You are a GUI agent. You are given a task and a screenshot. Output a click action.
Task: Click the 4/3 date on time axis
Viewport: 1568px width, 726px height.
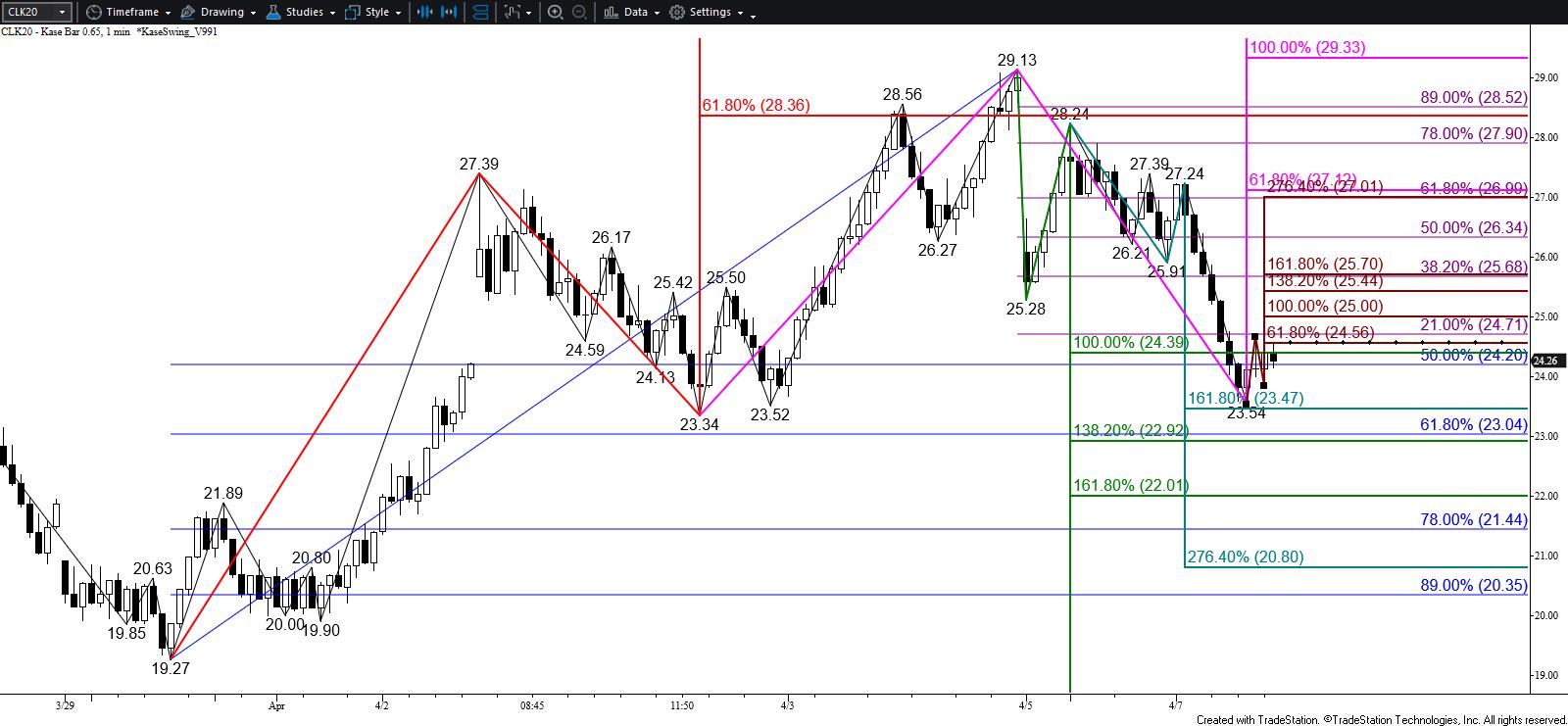(x=787, y=704)
